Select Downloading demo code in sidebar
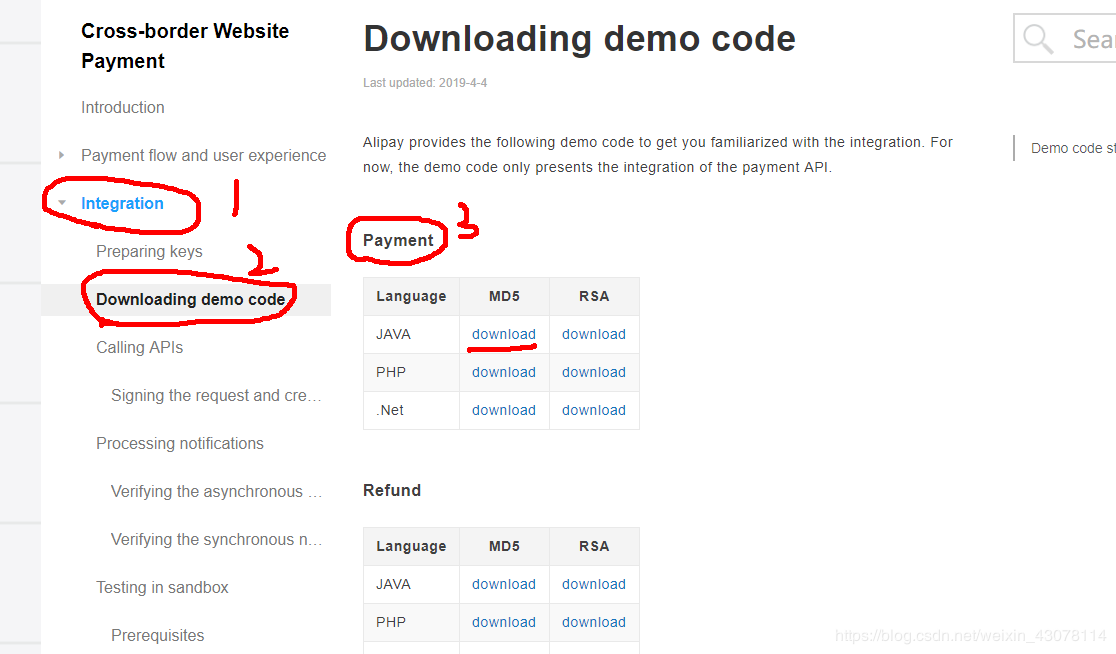Screen dimensions: 1116x654 tap(191, 300)
